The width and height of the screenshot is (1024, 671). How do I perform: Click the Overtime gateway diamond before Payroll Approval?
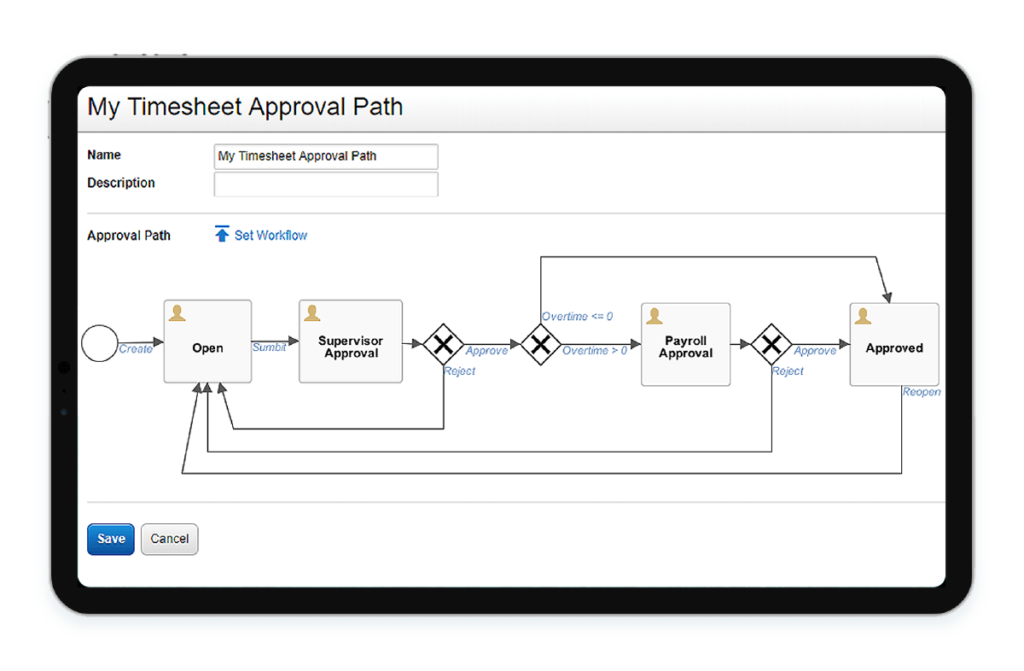(x=540, y=345)
